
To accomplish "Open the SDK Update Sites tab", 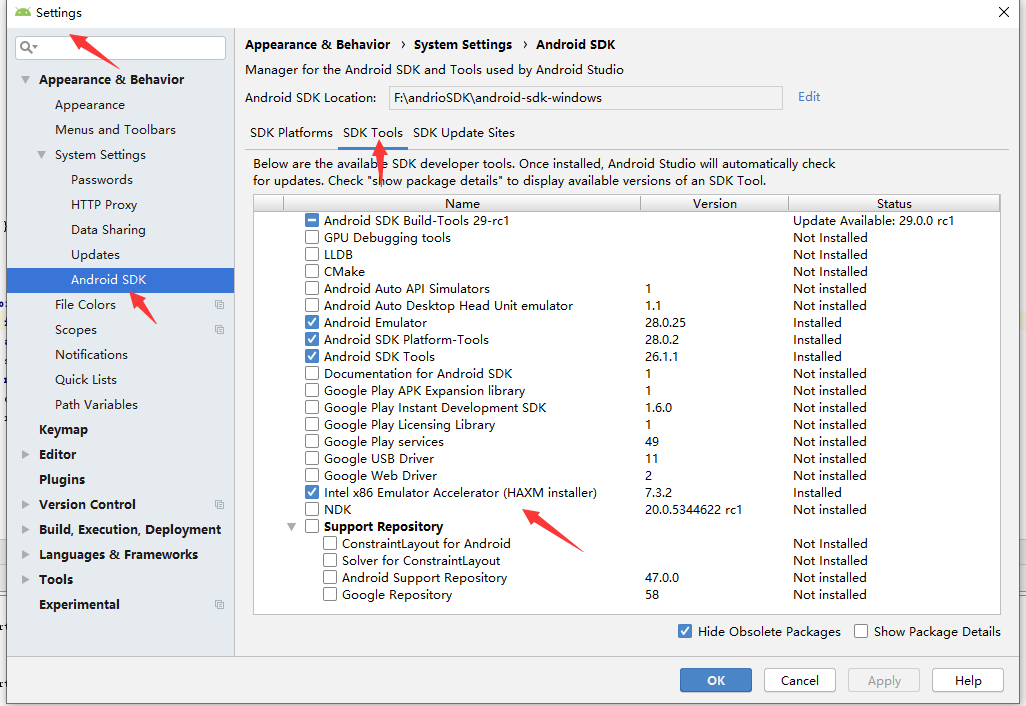I will tap(464, 133).
